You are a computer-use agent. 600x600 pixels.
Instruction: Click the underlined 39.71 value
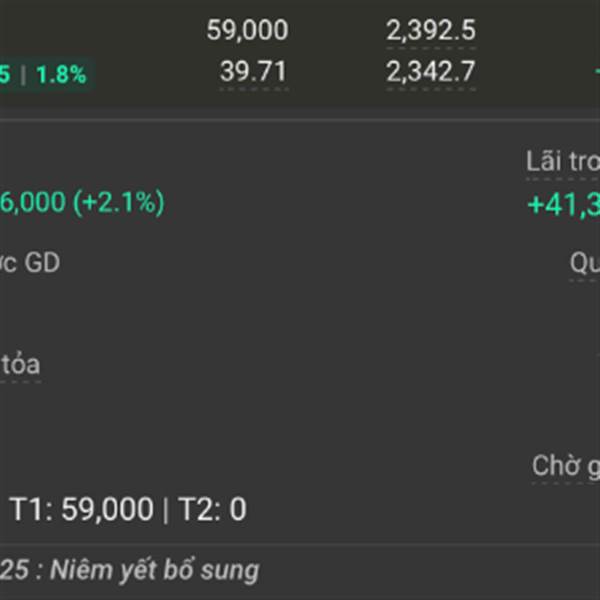point(253,72)
